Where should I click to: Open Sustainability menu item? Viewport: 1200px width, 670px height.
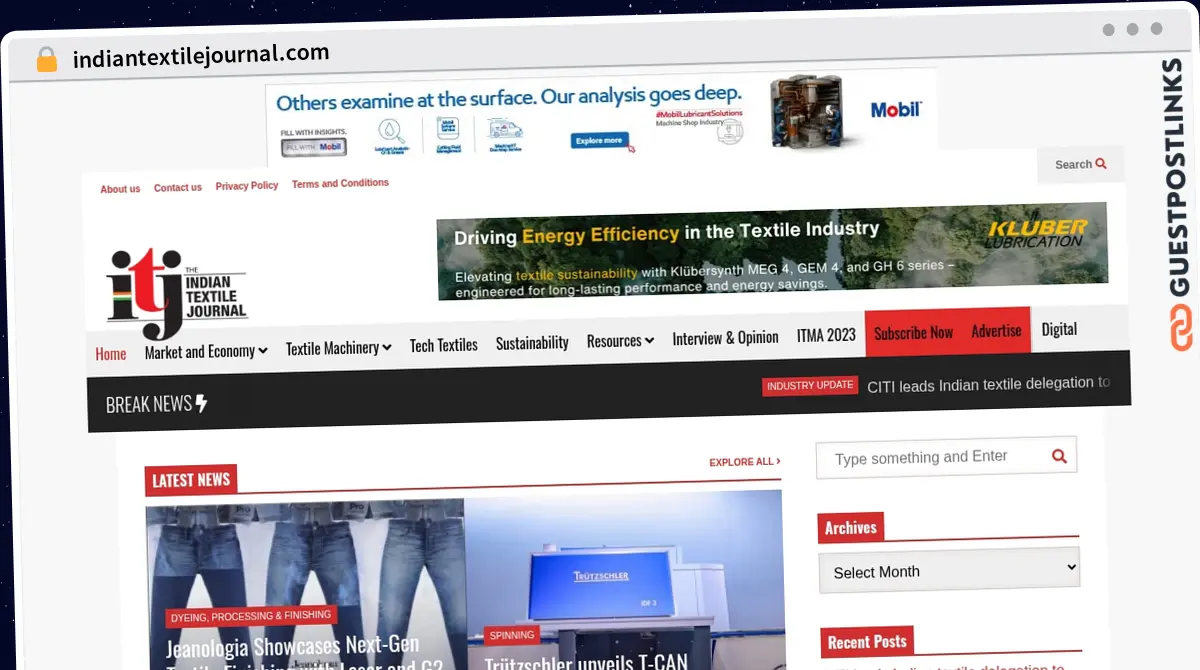(532, 343)
